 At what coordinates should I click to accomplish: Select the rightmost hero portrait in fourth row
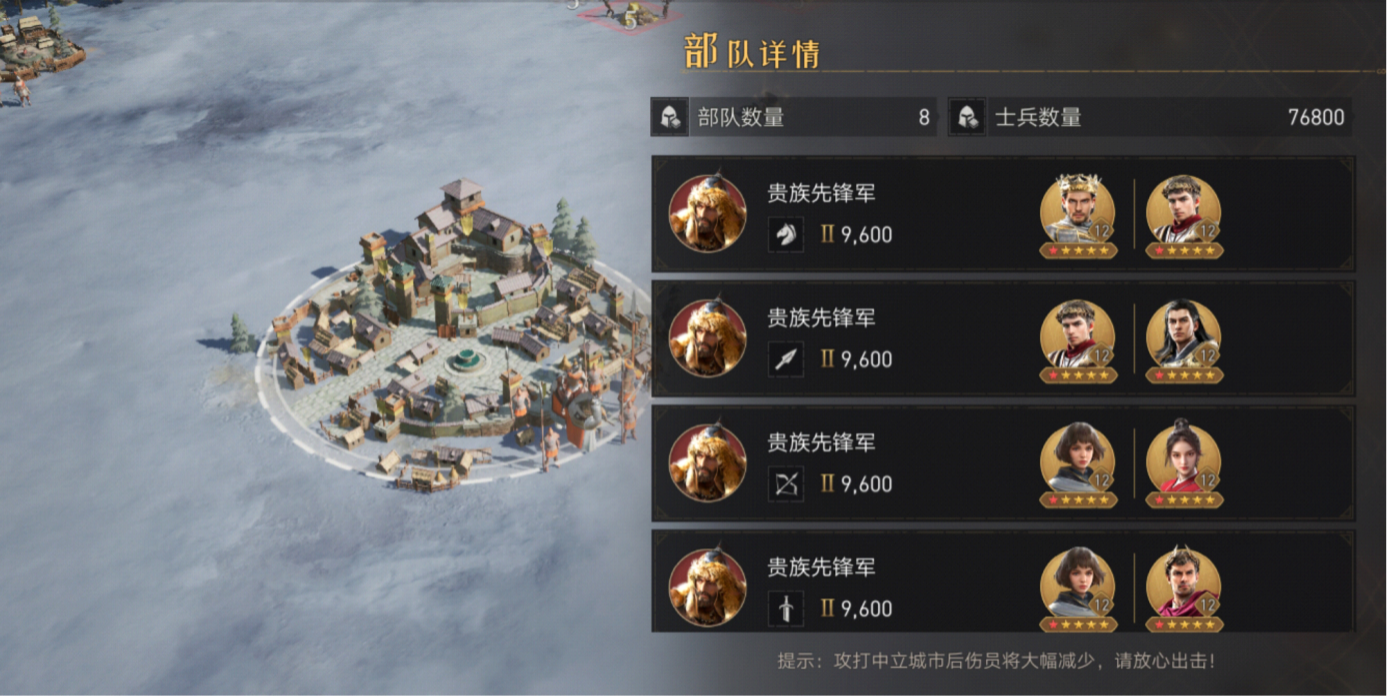(x=1184, y=590)
